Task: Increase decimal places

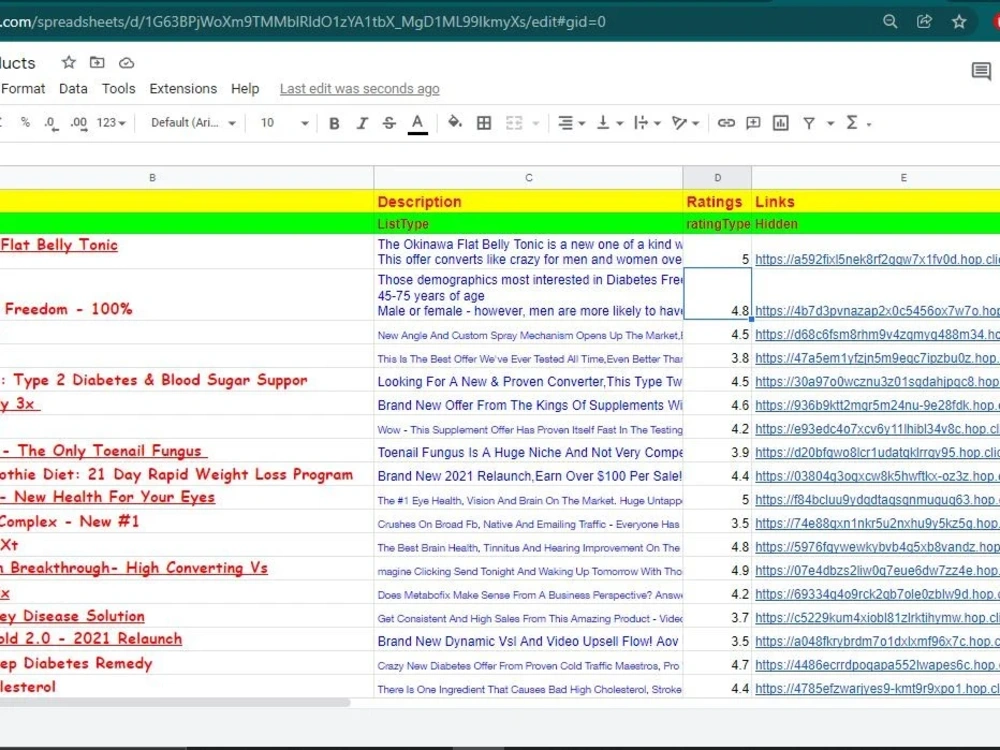Action: (x=78, y=124)
